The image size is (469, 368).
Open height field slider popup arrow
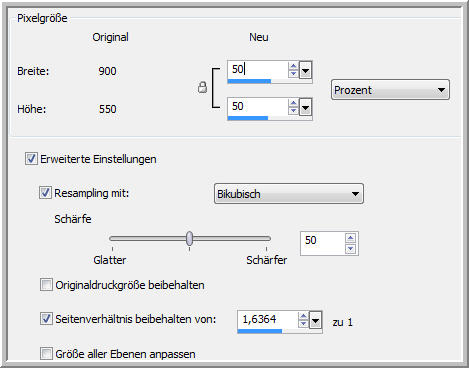(306, 107)
